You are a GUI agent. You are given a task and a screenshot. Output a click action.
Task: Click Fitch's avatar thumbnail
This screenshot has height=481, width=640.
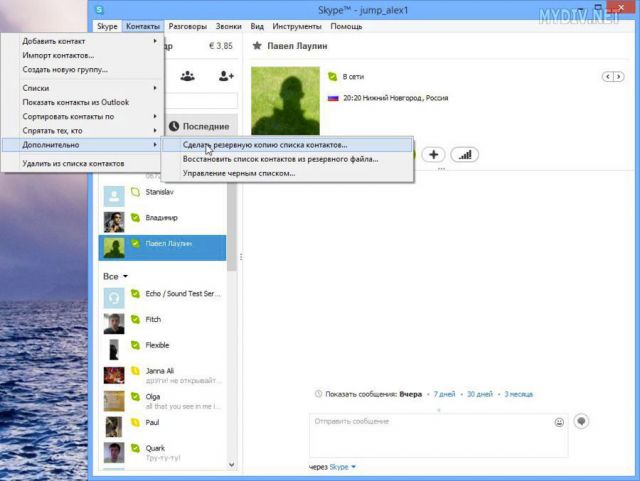click(114, 324)
